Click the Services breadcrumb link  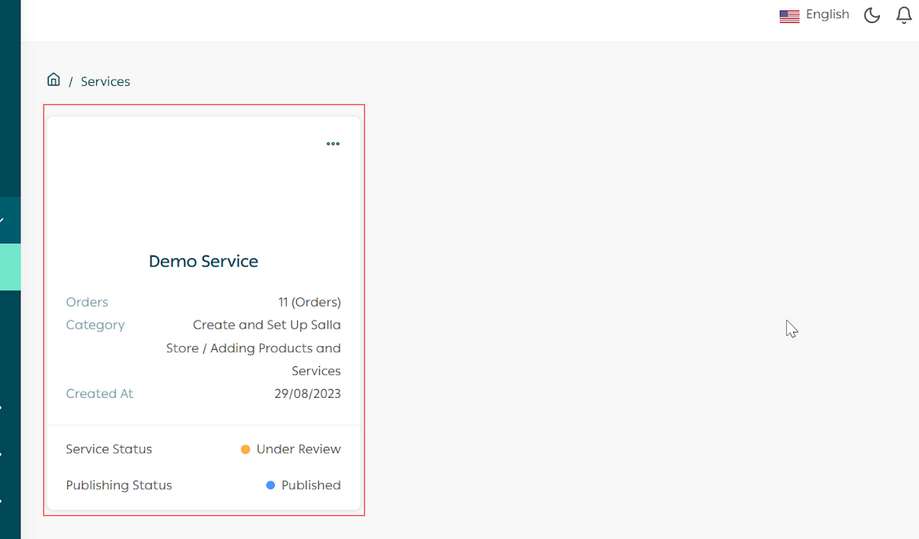[x=105, y=82]
